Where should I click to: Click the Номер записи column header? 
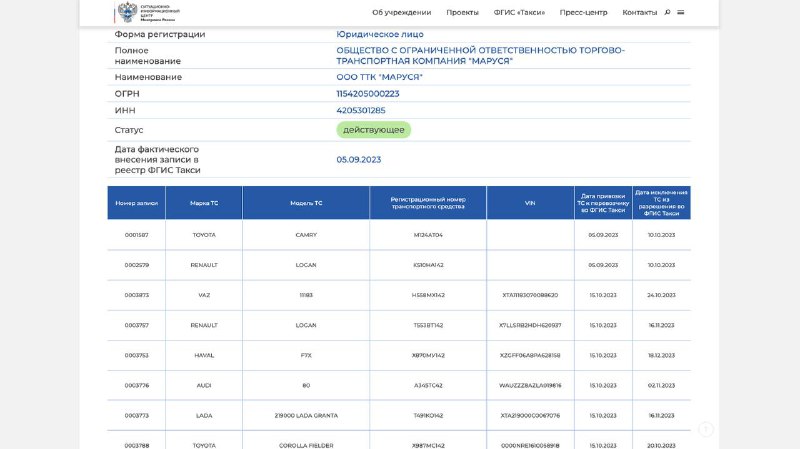(x=136, y=203)
